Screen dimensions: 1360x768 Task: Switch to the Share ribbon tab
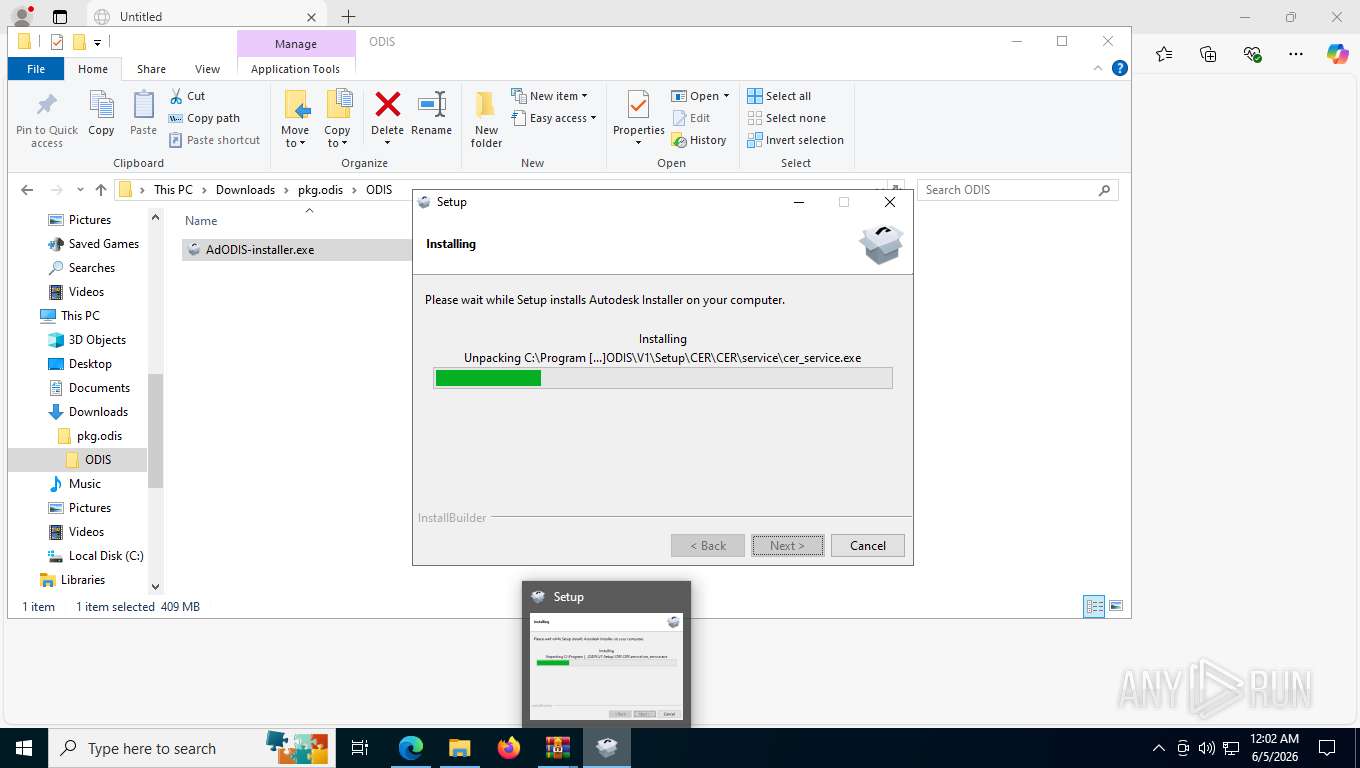pyautogui.click(x=151, y=69)
